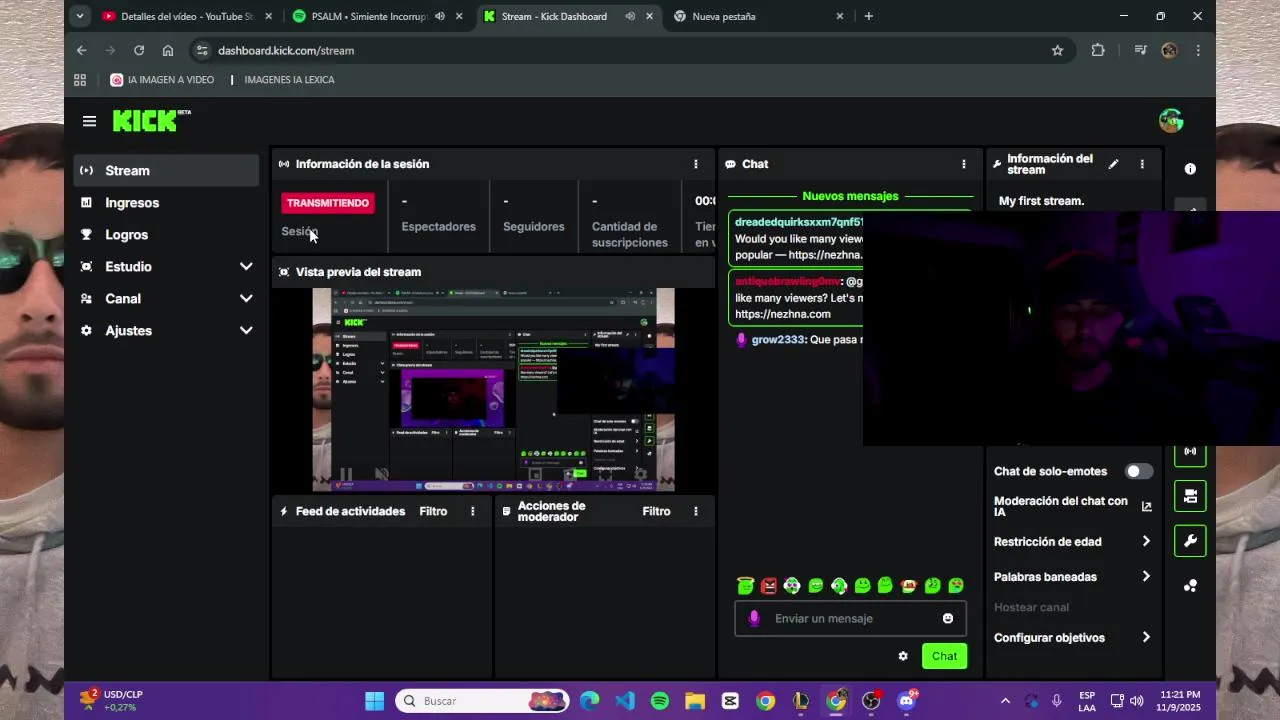Bookmark this page with the star icon
This screenshot has width=1280, height=720.
click(x=1057, y=50)
